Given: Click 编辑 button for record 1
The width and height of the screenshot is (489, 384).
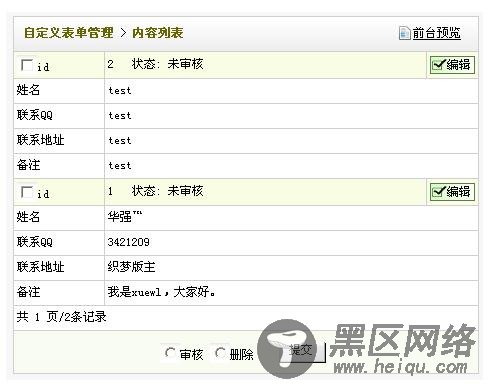Looking at the screenshot, I should pos(452,192).
